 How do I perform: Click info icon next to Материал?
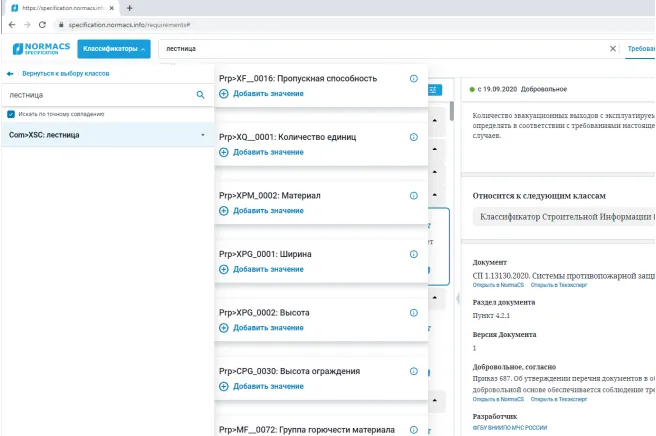(x=414, y=196)
